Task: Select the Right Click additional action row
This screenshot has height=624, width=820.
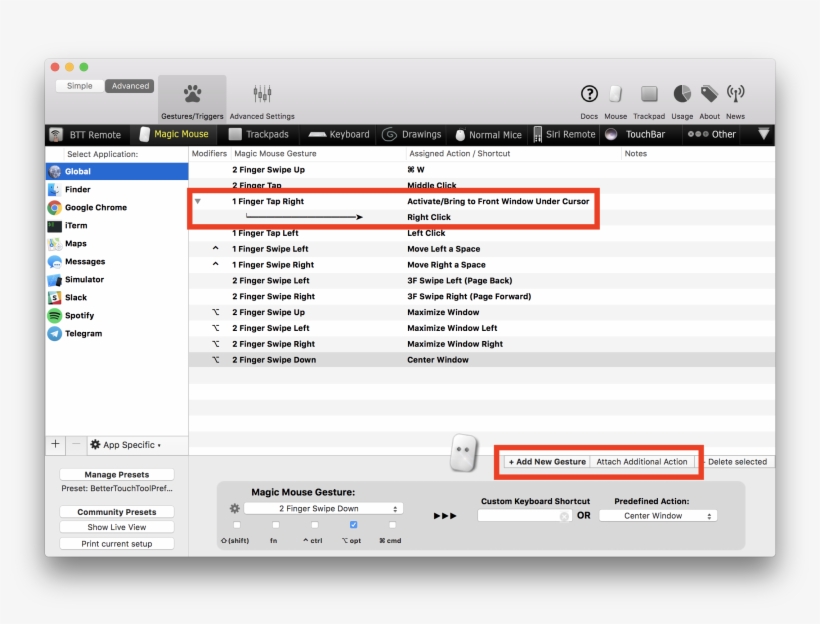Action: click(482, 217)
